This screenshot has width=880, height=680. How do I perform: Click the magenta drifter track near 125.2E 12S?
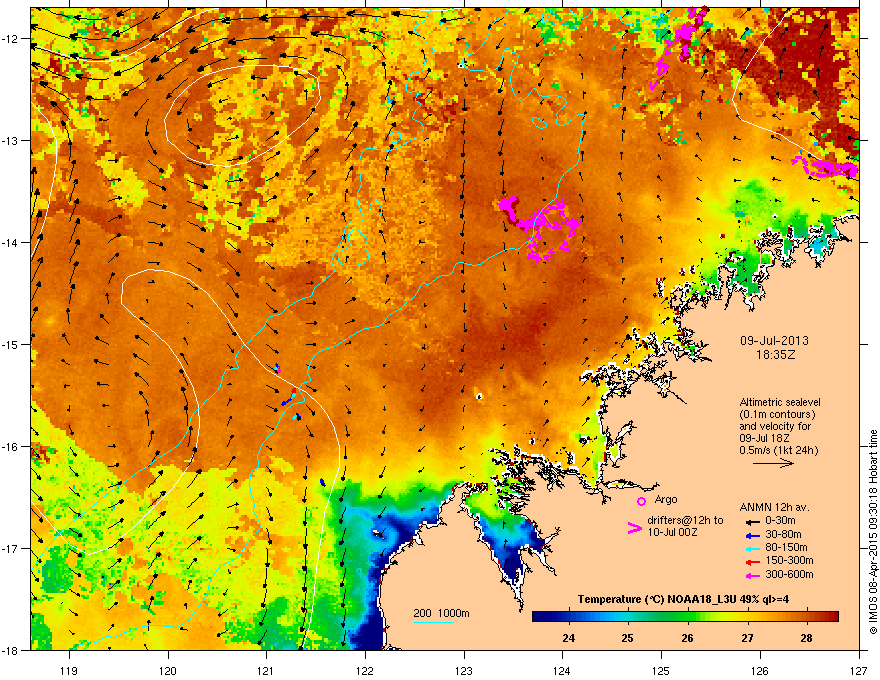[678, 48]
